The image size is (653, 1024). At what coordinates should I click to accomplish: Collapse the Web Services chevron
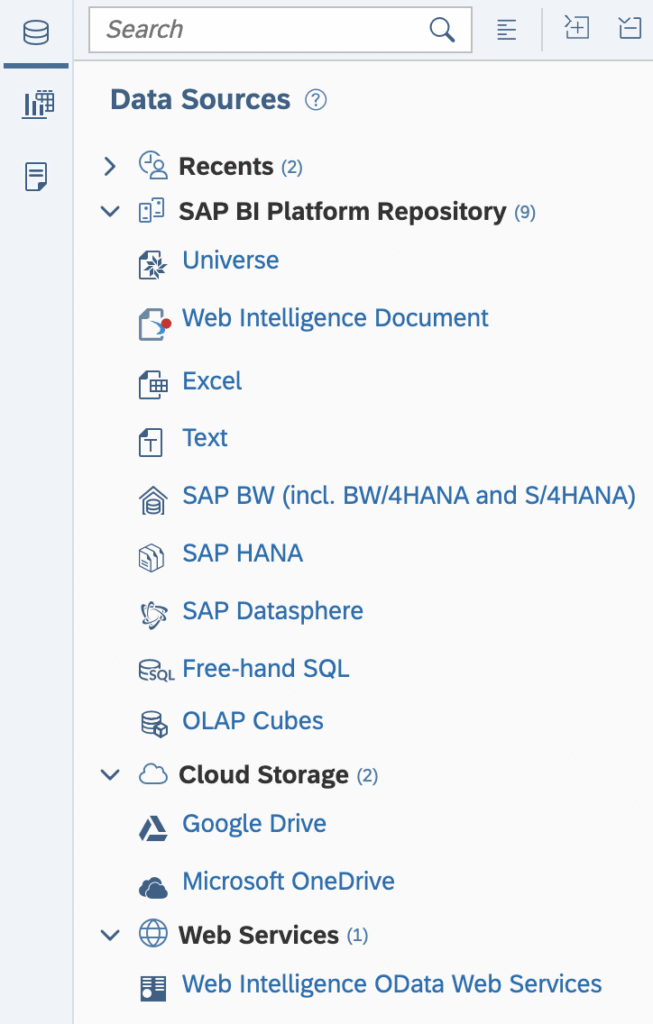coord(110,935)
